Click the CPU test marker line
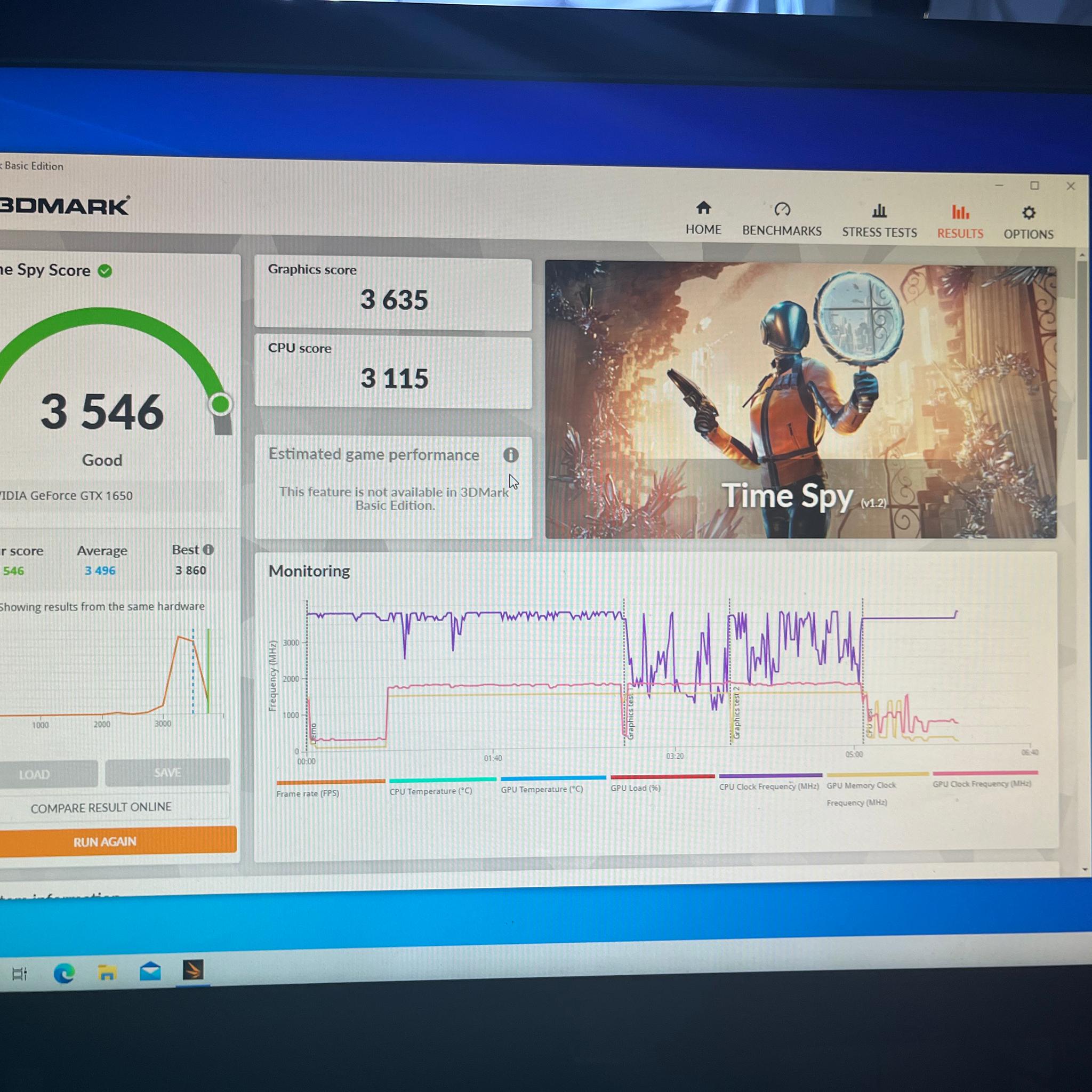This screenshot has height=1092, width=1092. coord(863,671)
